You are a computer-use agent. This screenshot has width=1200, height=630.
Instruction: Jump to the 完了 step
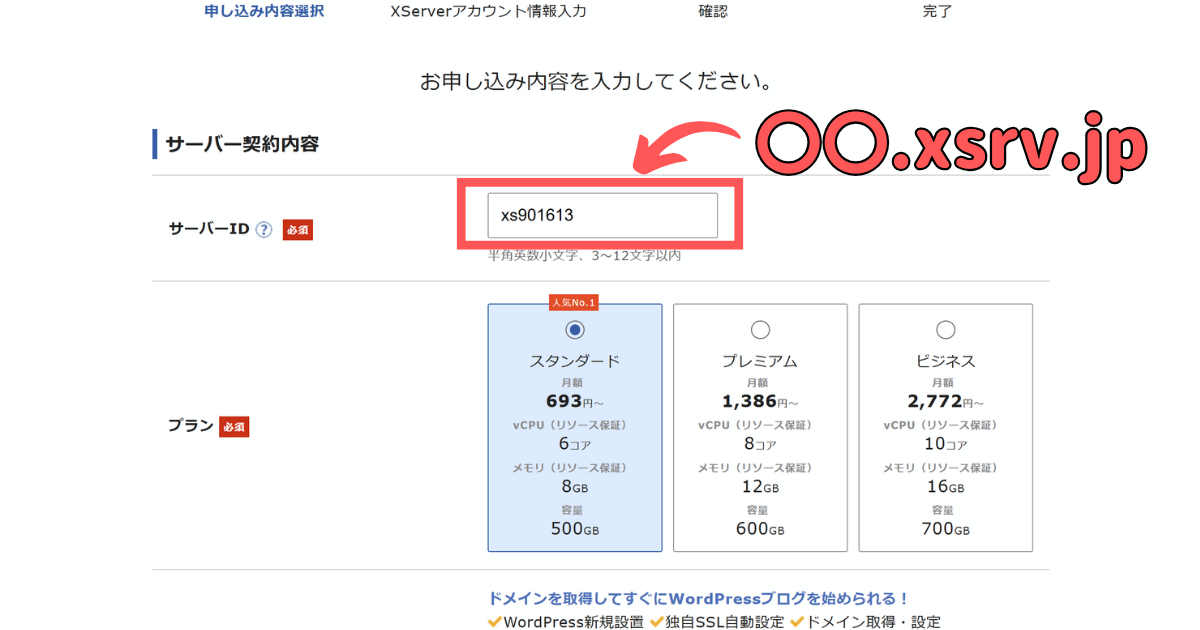(937, 12)
